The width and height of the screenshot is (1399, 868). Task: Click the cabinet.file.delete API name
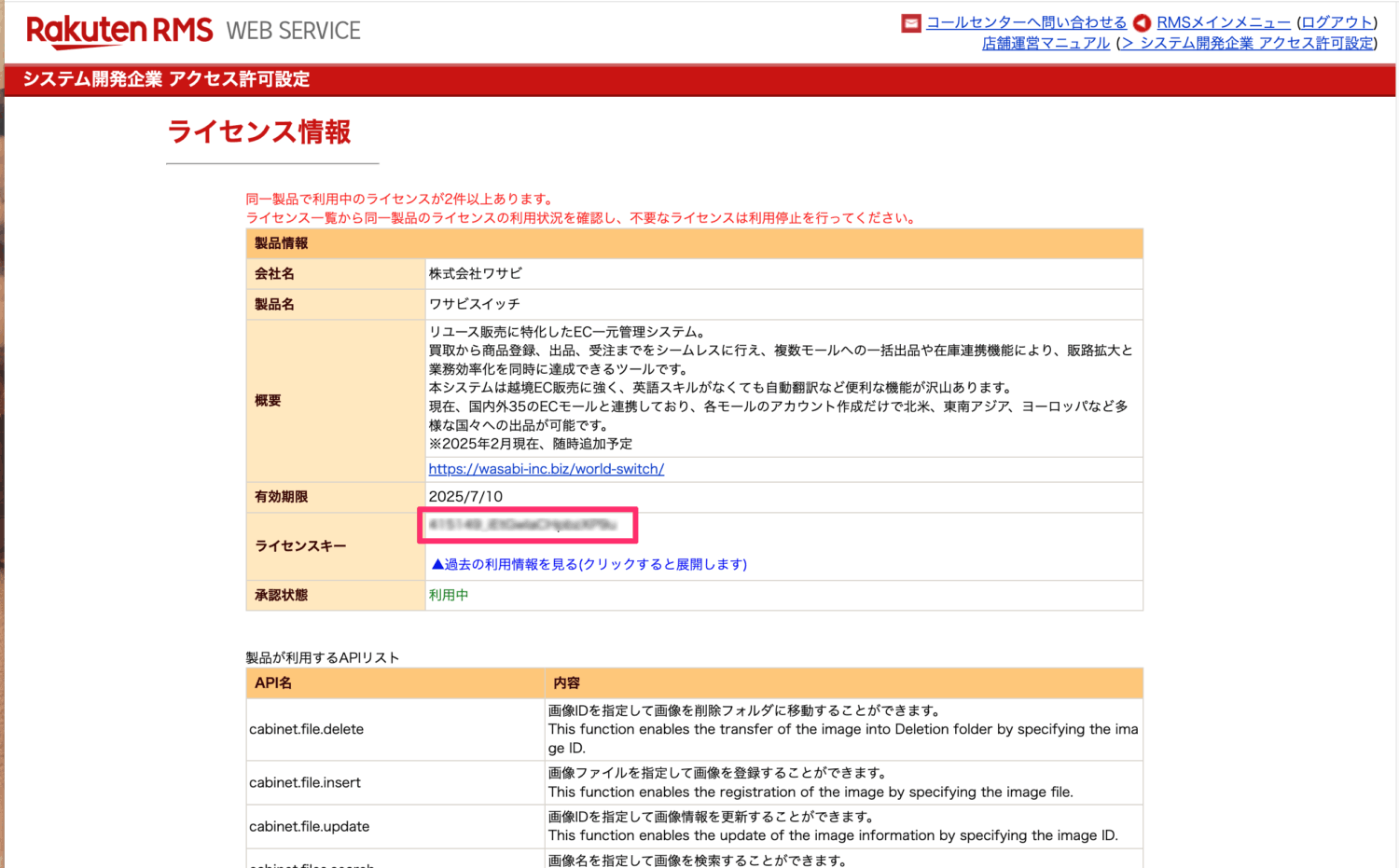point(307,729)
